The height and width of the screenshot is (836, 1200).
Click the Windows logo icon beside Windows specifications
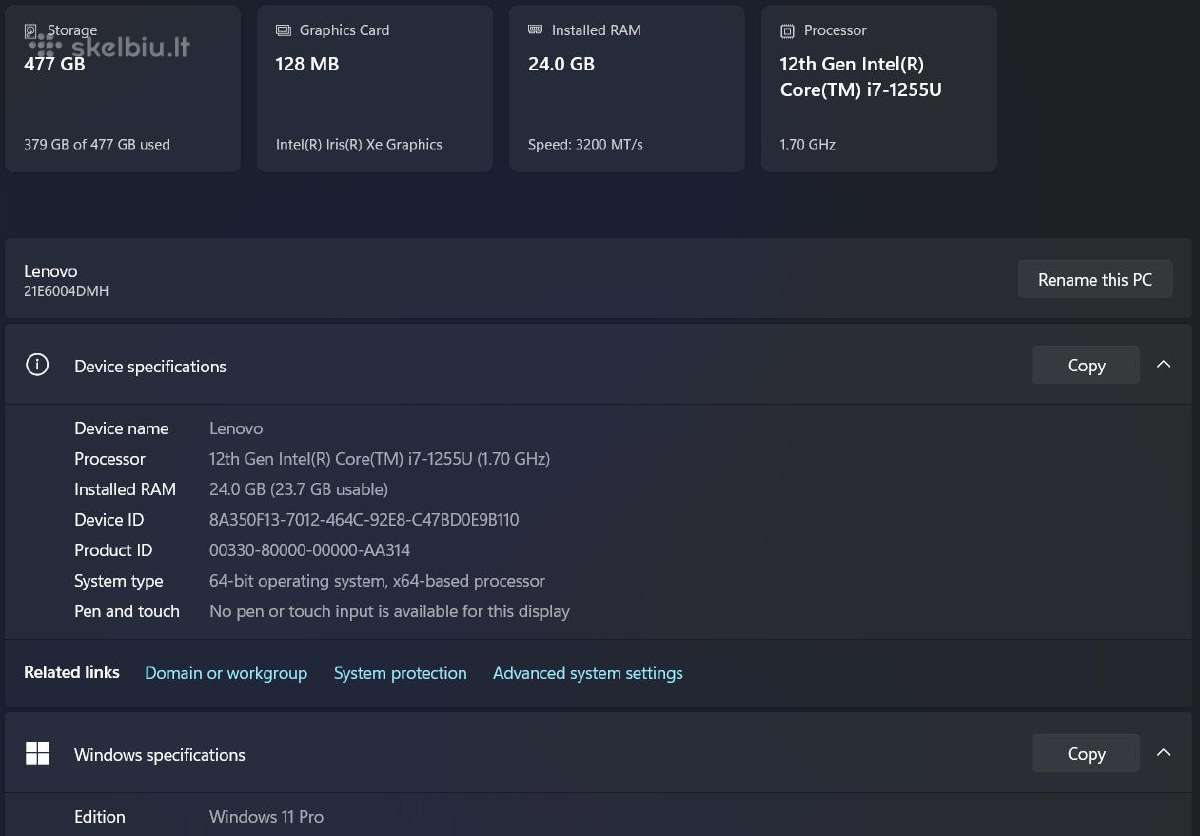pos(37,754)
